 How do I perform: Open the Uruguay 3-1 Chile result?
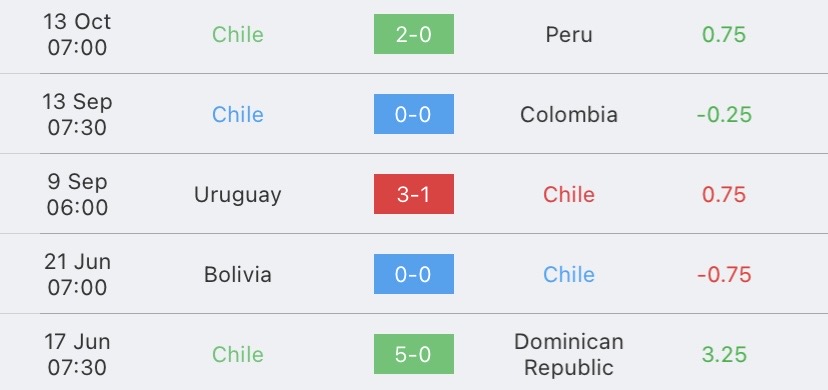click(413, 194)
